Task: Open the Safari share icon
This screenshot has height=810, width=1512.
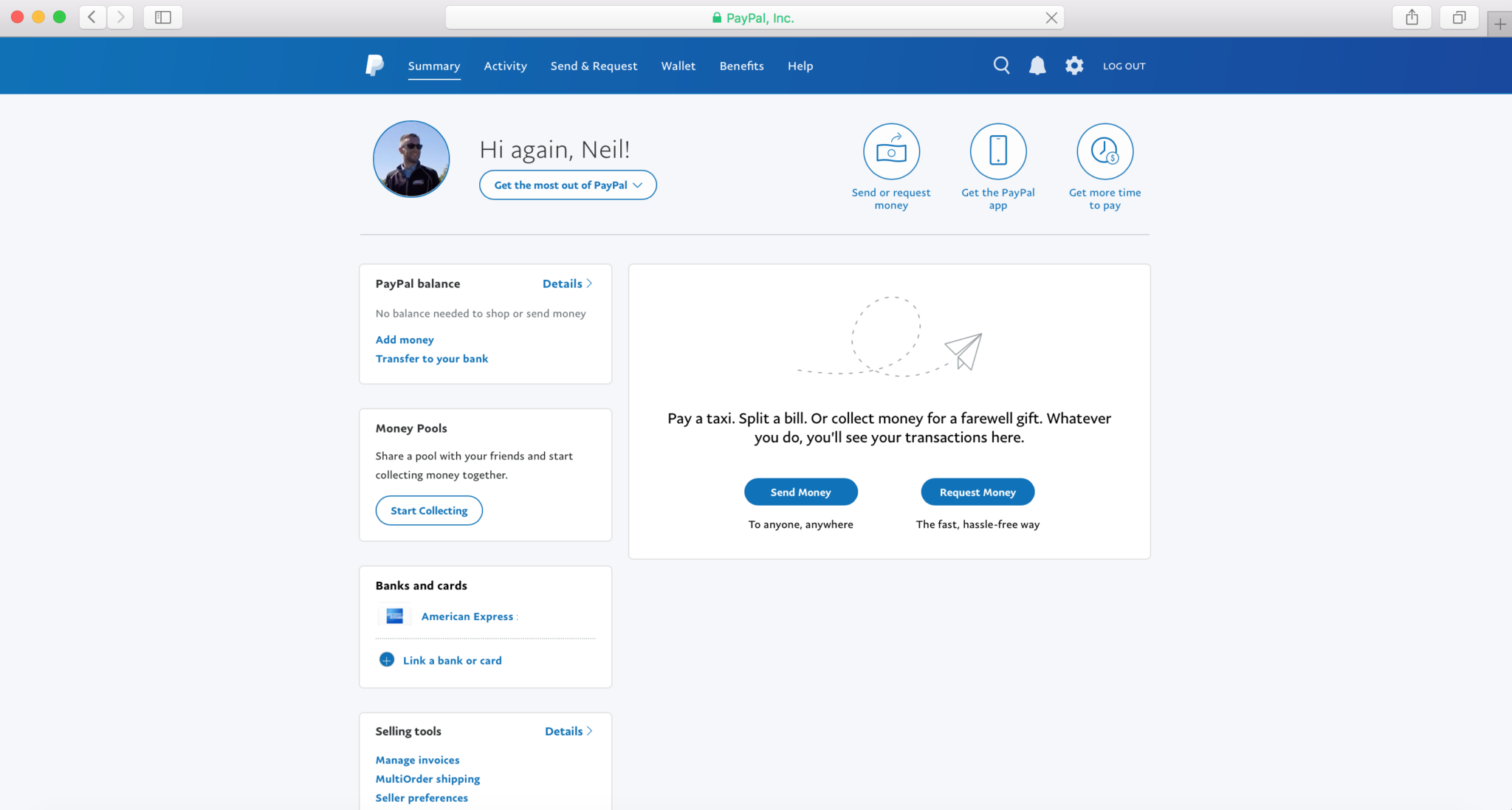Action: [x=1412, y=17]
